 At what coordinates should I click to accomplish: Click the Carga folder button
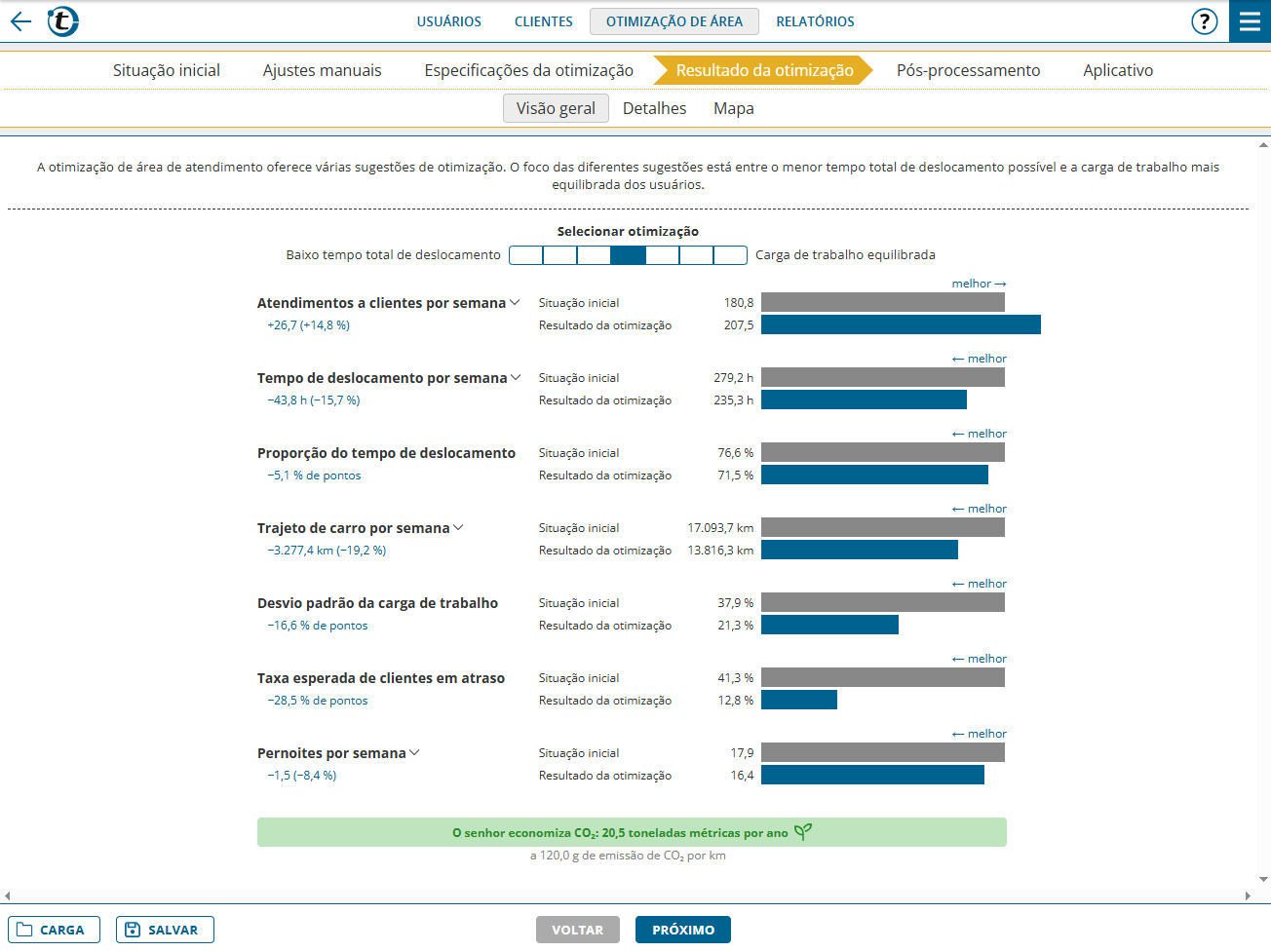coord(54,930)
